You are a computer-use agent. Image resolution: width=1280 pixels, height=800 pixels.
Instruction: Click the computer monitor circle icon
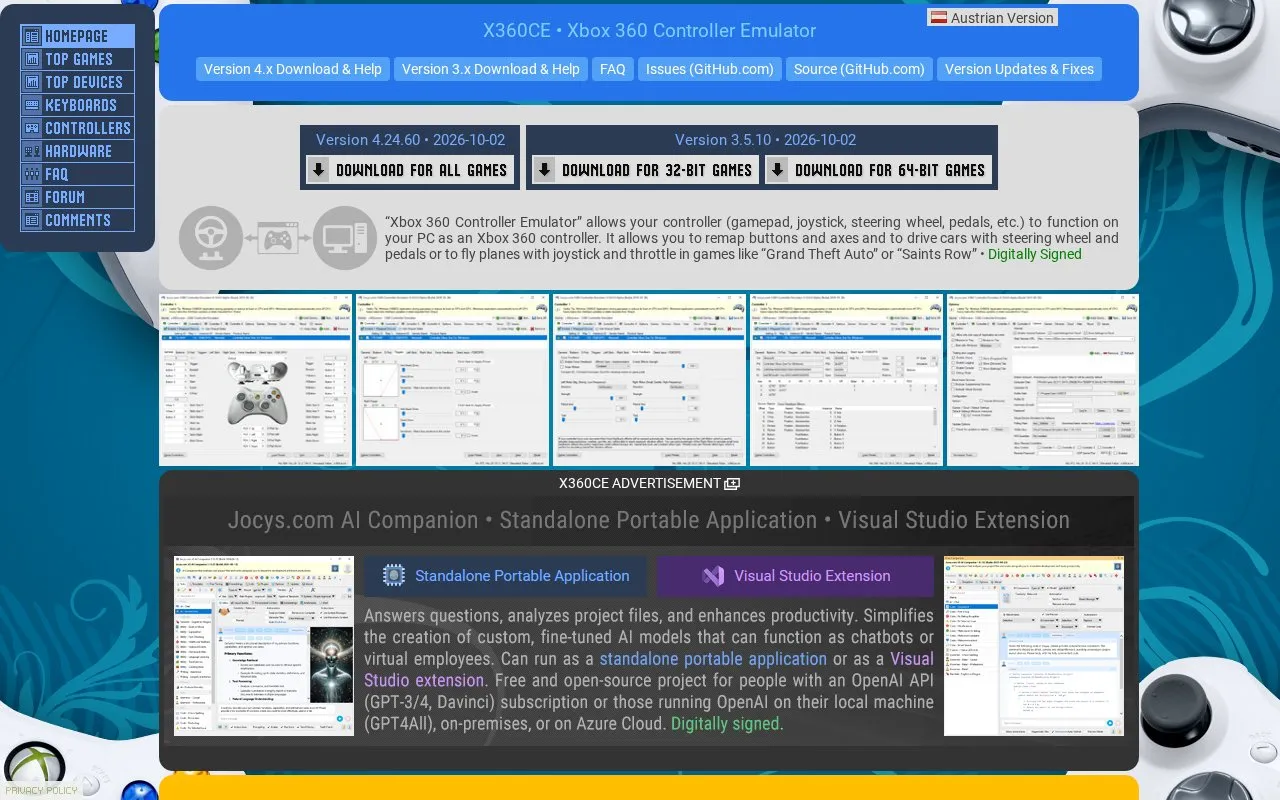click(345, 238)
